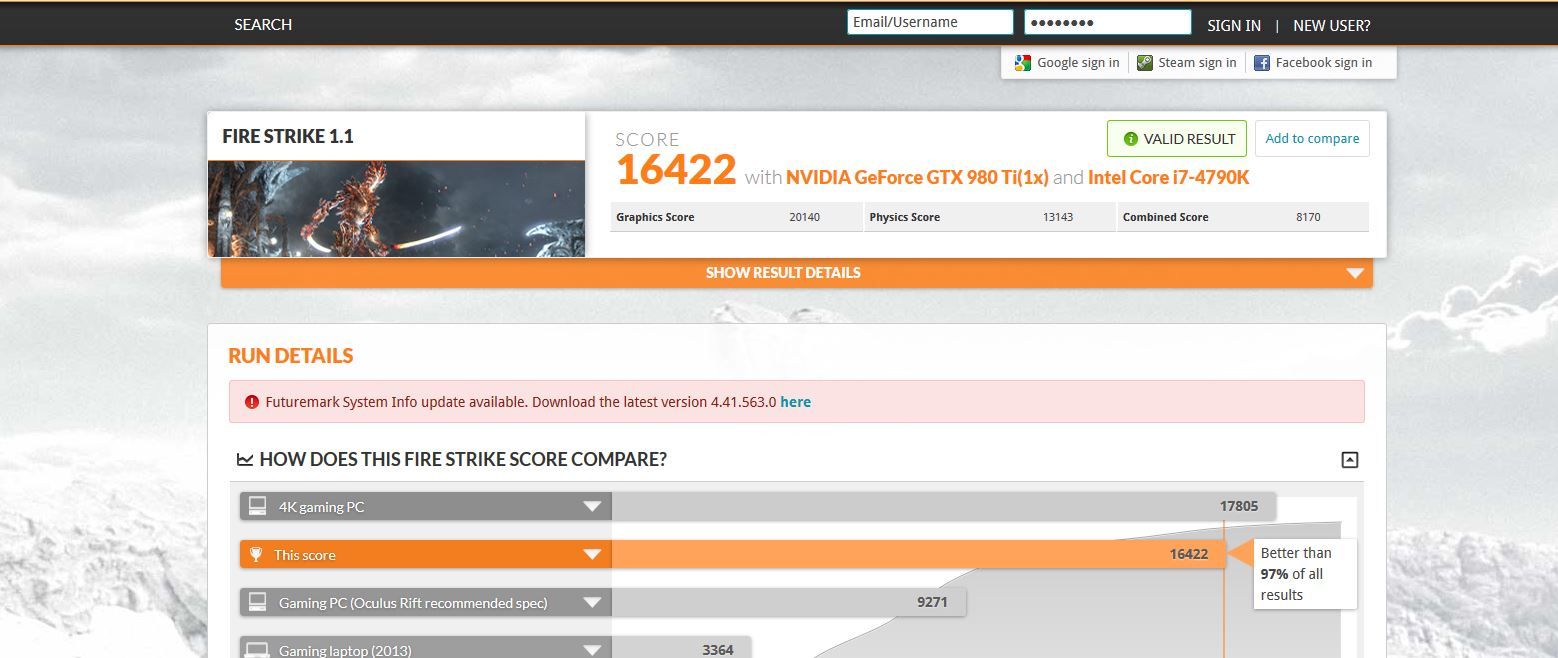The width and height of the screenshot is (1558, 658).
Task: Click the Email/Username input field
Action: click(x=930, y=23)
